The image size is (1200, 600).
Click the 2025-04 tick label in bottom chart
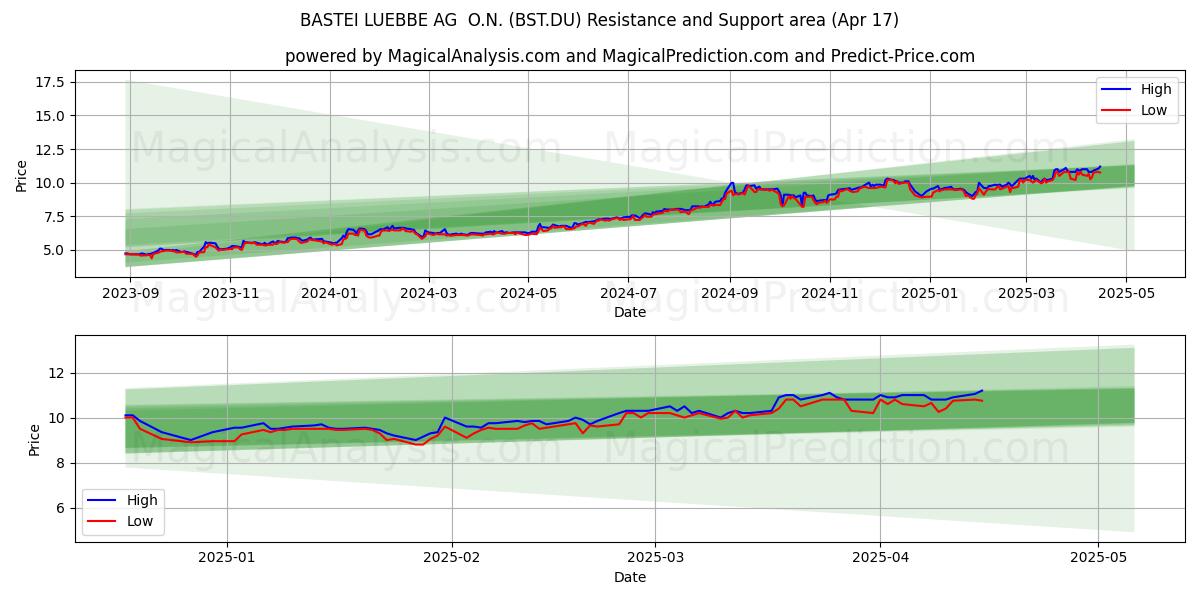(880, 558)
